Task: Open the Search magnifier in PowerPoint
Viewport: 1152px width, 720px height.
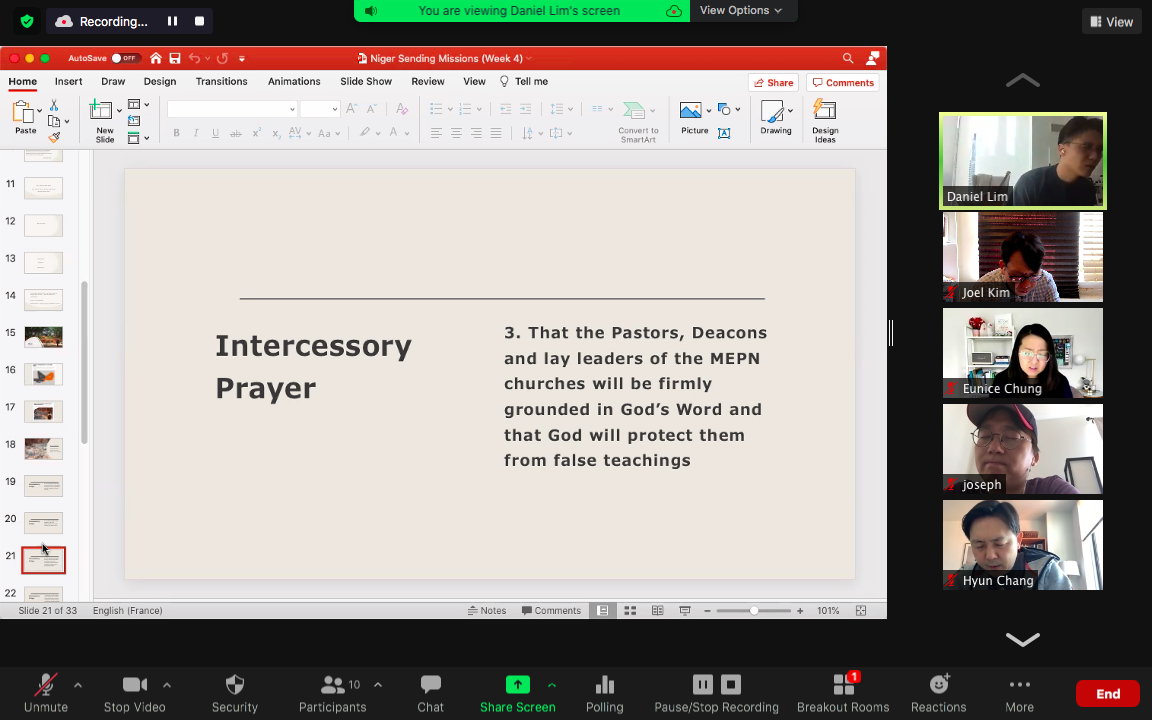Action: (x=848, y=58)
